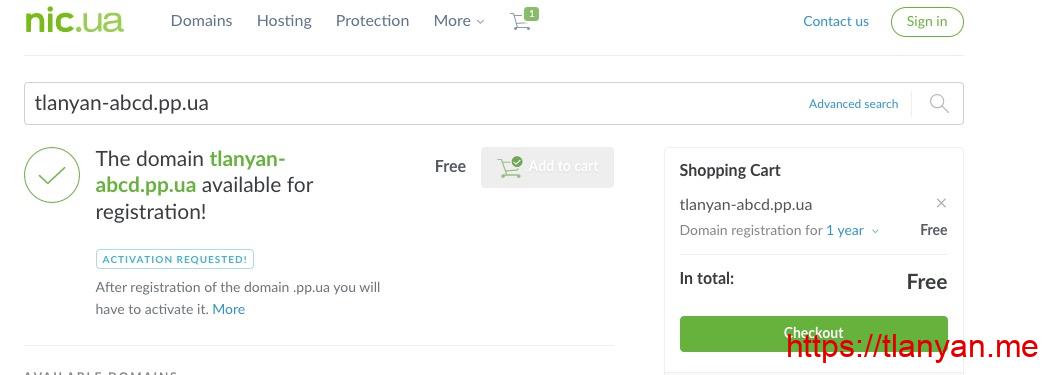Open the Protection menu item
Viewport: 1051px width, 375px height.
click(x=372, y=21)
